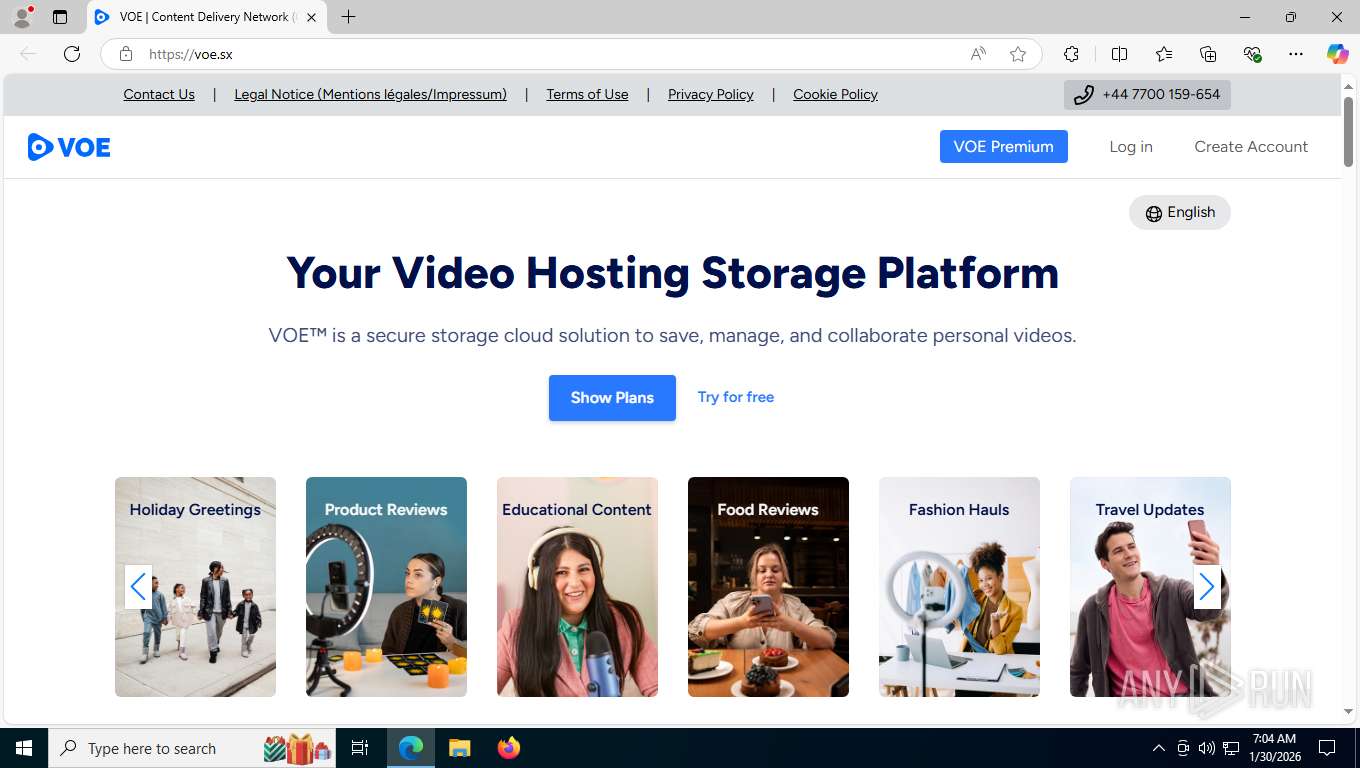This screenshot has width=1360, height=768.
Task: Click the Create Account menu item
Action: click(x=1251, y=146)
